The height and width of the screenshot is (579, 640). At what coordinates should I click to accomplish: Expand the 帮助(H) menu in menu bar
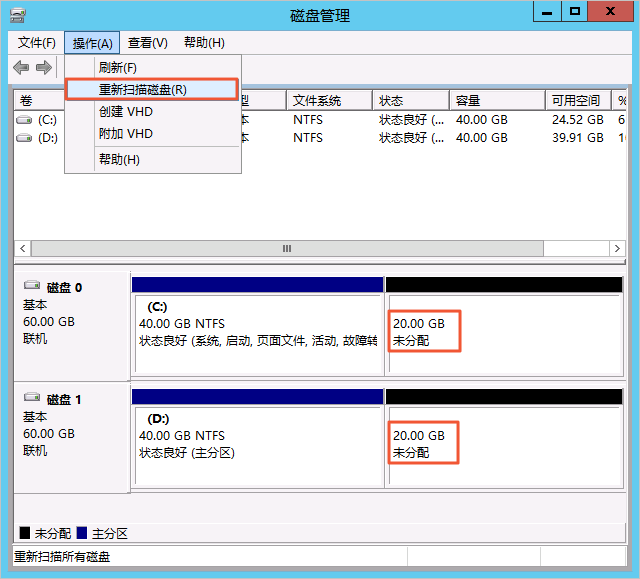click(x=204, y=43)
